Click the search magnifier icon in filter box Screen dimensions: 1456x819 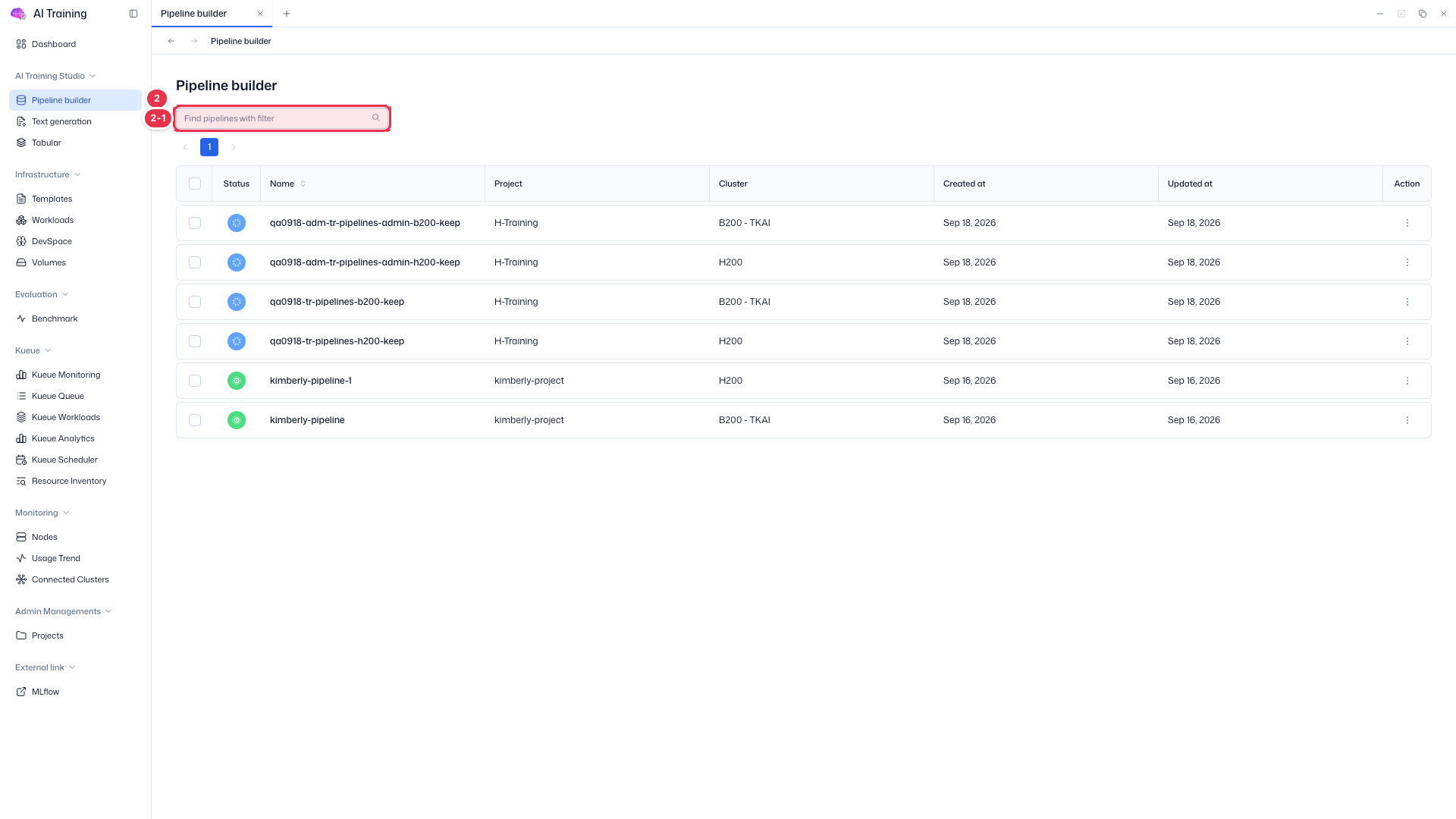[x=376, y=118]
